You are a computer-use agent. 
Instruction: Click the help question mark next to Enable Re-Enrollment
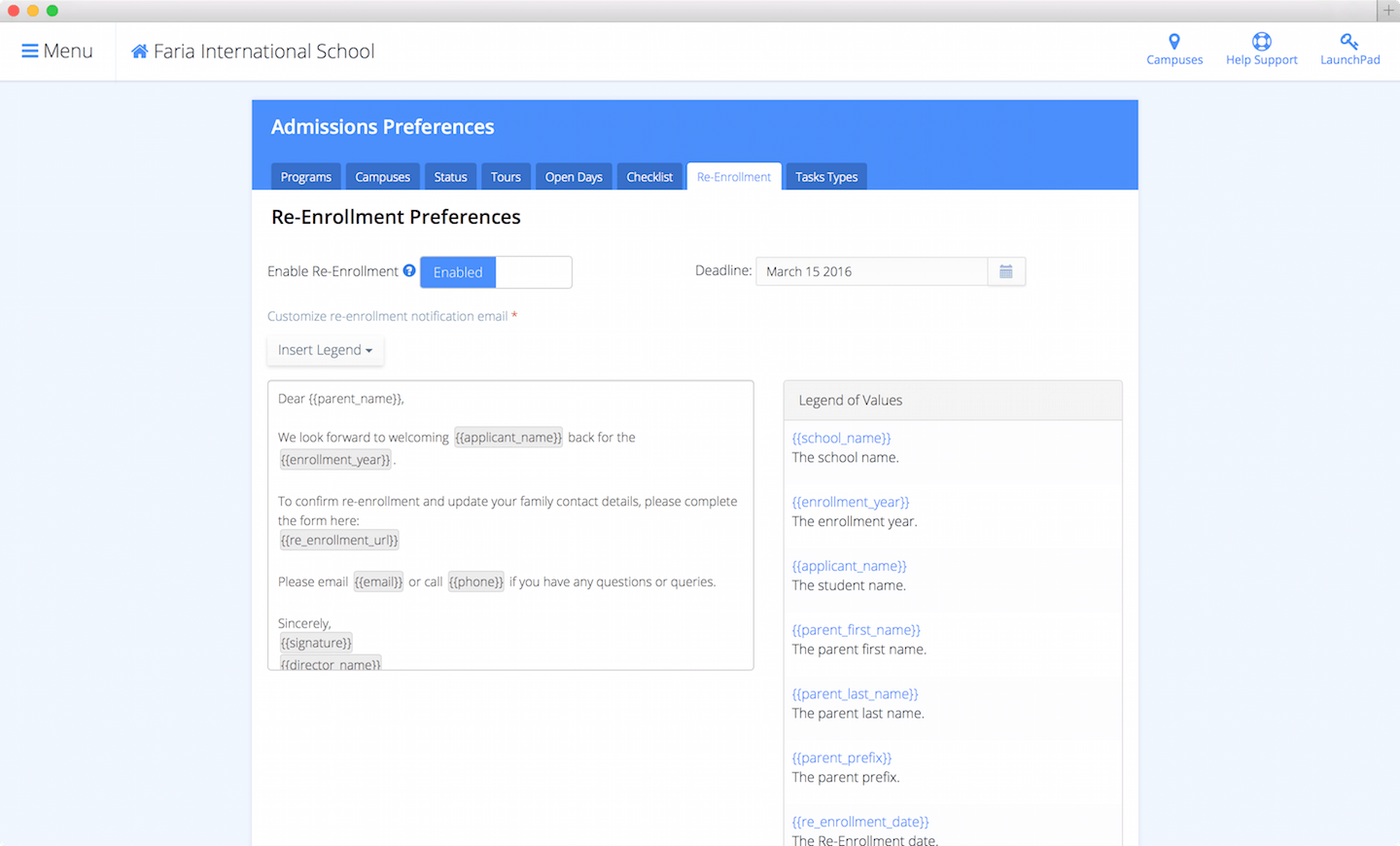tap(409, 270)
